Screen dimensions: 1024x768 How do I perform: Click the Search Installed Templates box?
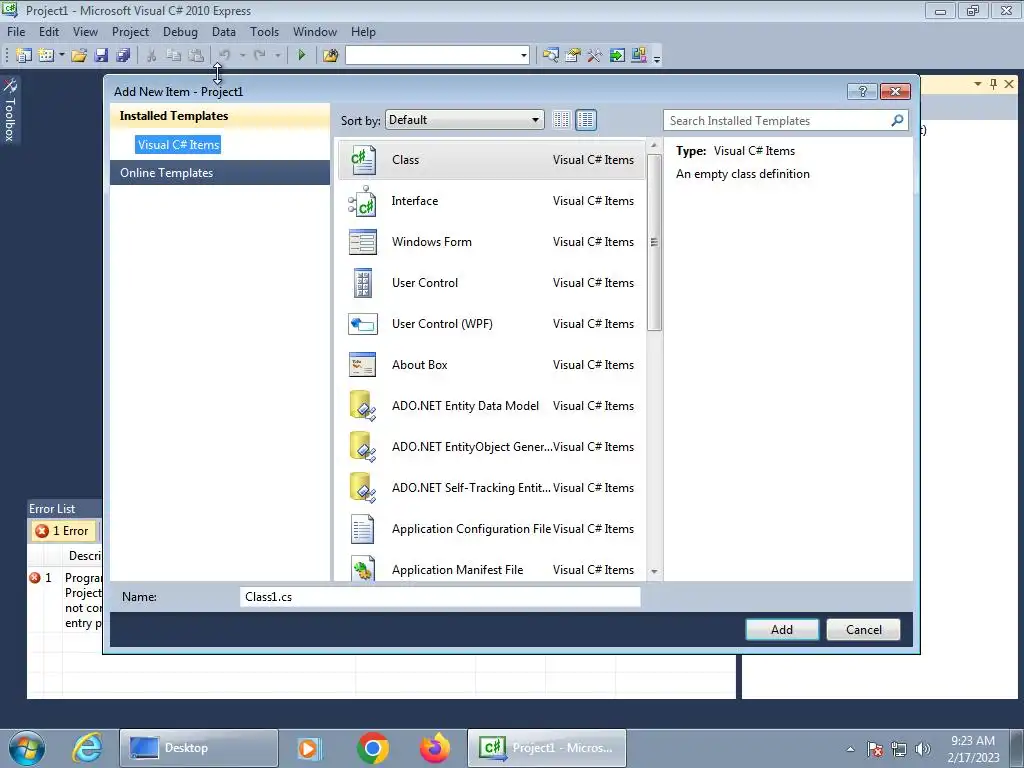pos(786,120)
